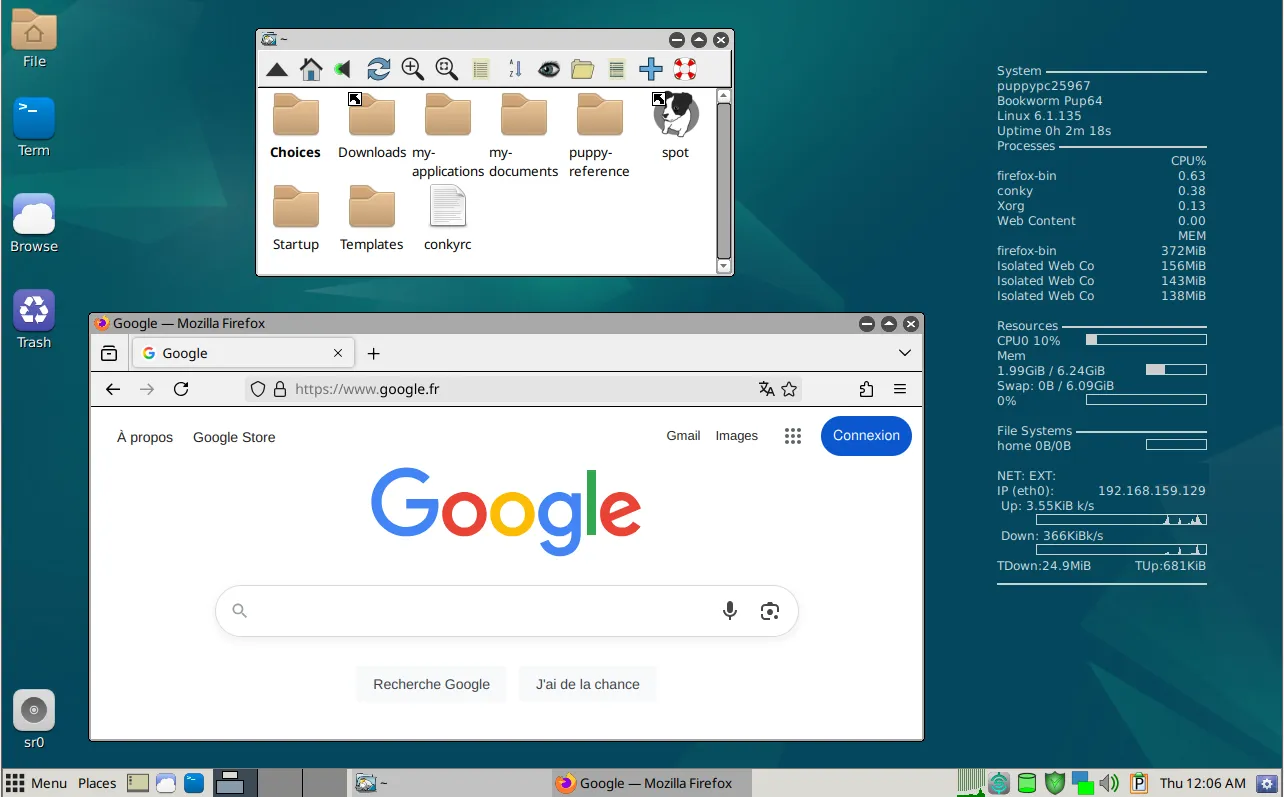Image resolution: width=1284 pixels, height=797 pixels.
Task: Open the Google apps grid
Action: 793,436
